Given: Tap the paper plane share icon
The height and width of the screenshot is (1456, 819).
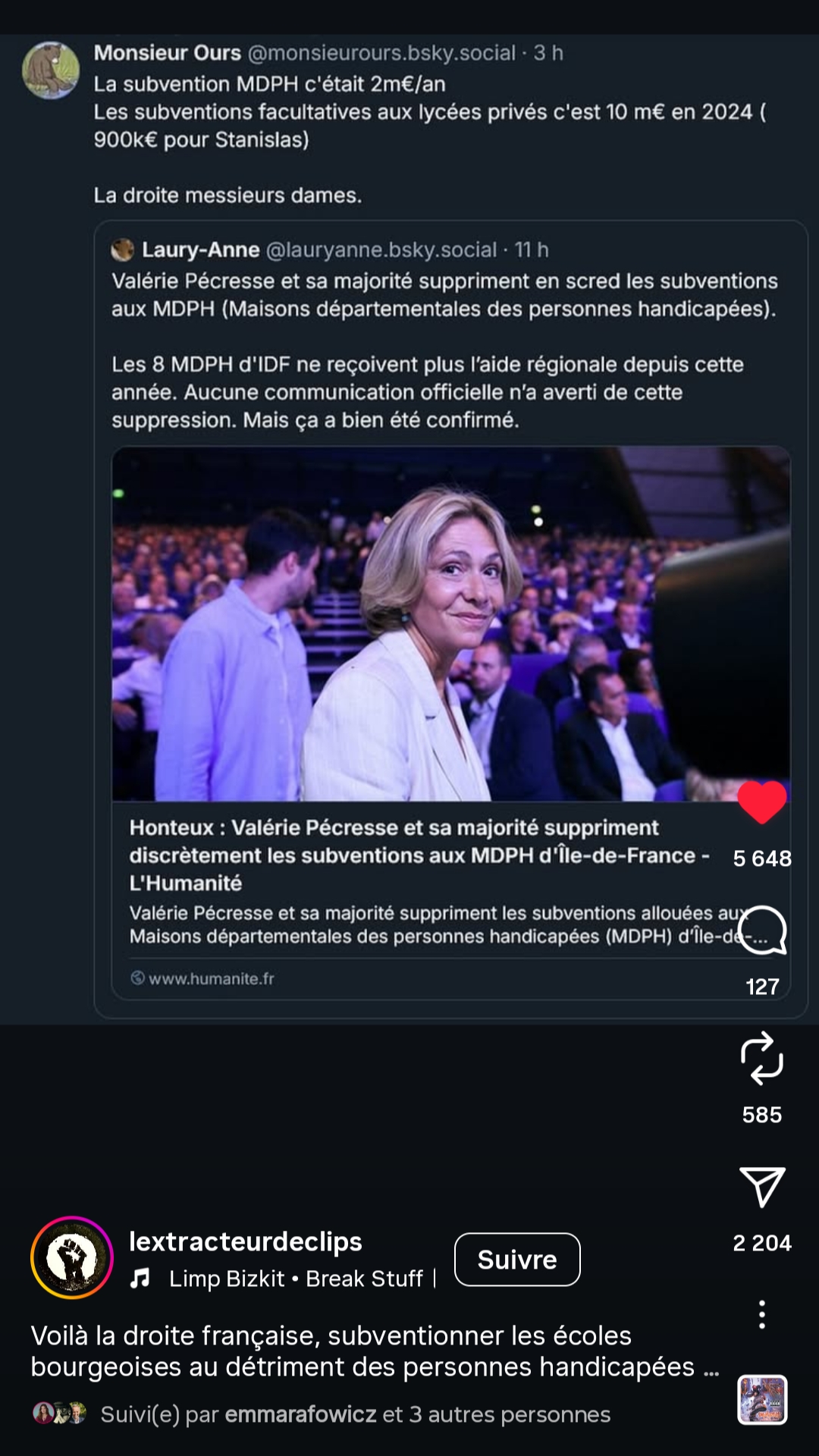Looking at the screenshot, I should point(761,1187).
